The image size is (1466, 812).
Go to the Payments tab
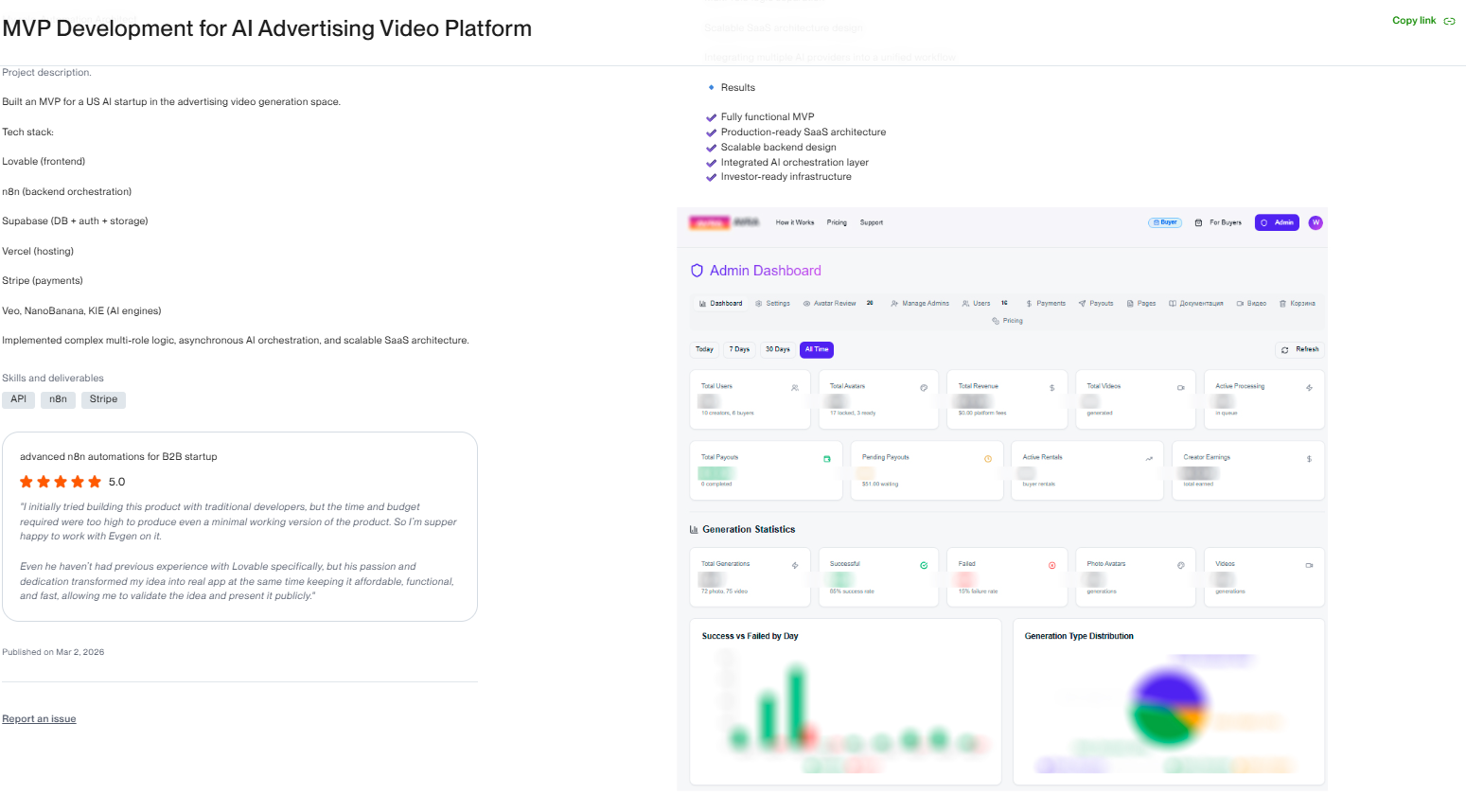coord(1046,304)
